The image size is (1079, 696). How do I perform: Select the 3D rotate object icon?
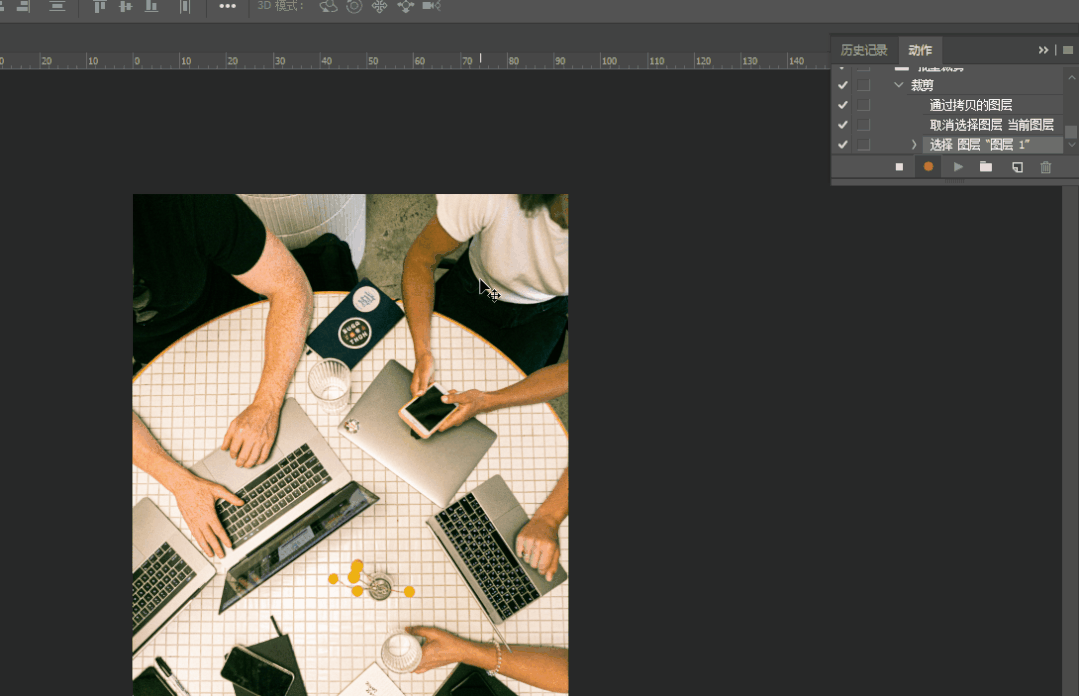coord(328,6)
